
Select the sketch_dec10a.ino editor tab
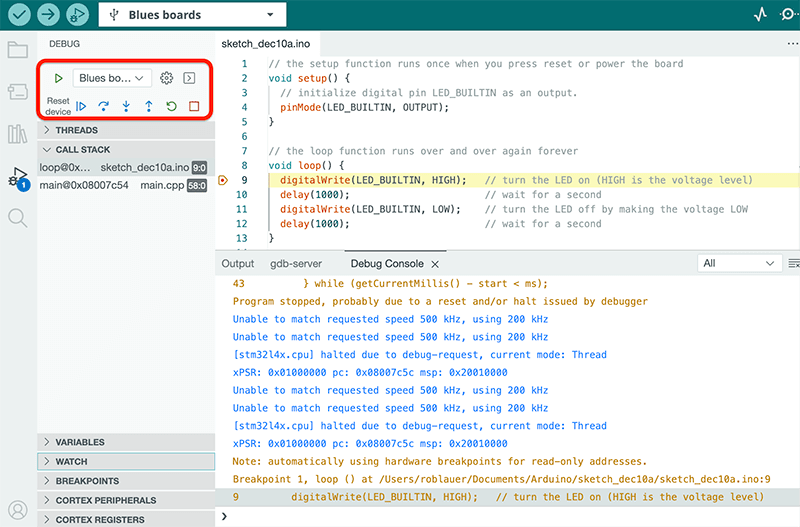coord(266,44)
